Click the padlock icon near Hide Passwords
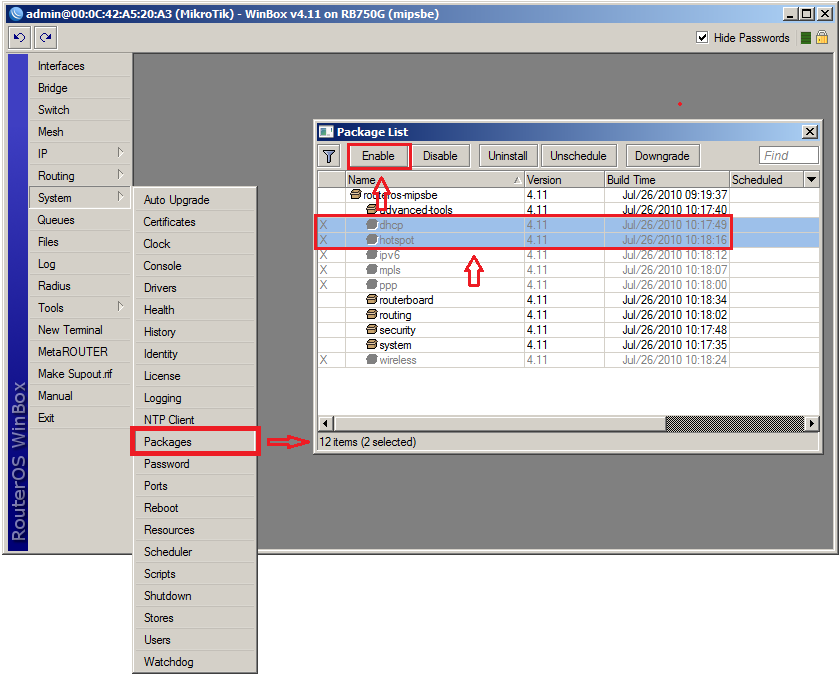Viewport: 840px width, 675px height. tap(822, 38)
